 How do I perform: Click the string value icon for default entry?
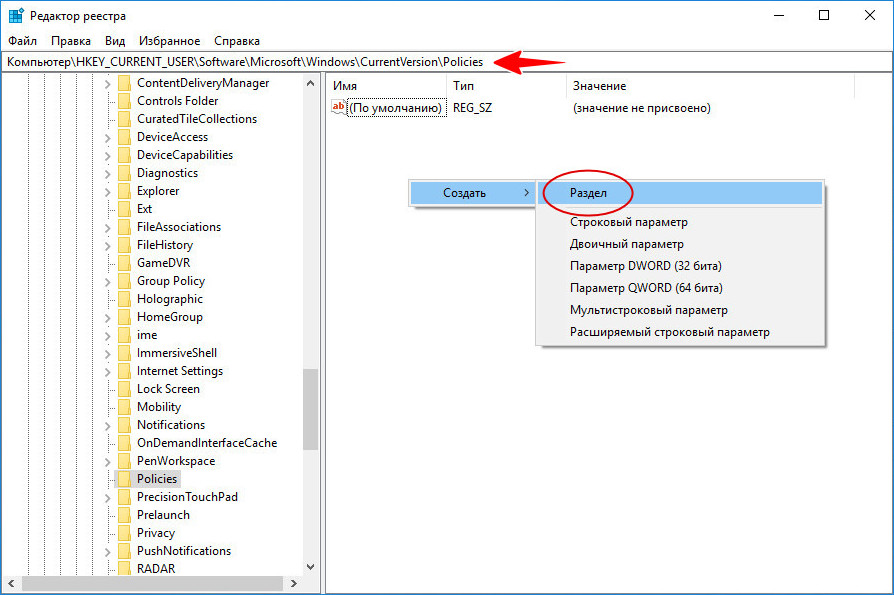(x=339, y=107)
